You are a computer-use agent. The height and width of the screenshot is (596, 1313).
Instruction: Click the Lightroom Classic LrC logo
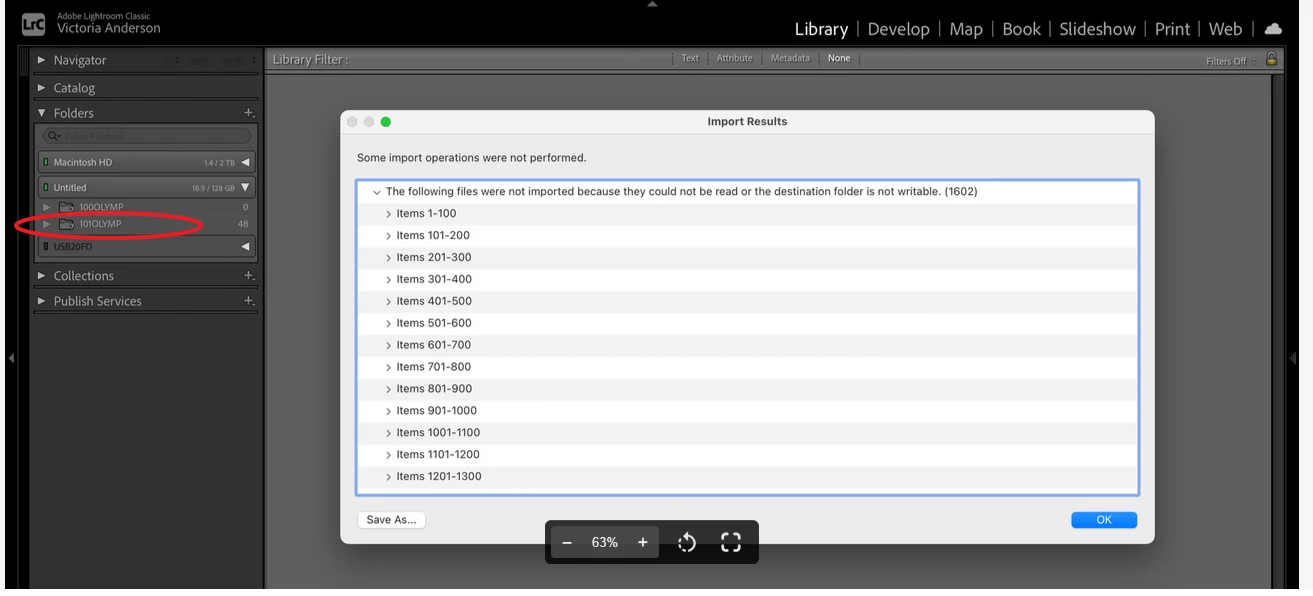34,24
